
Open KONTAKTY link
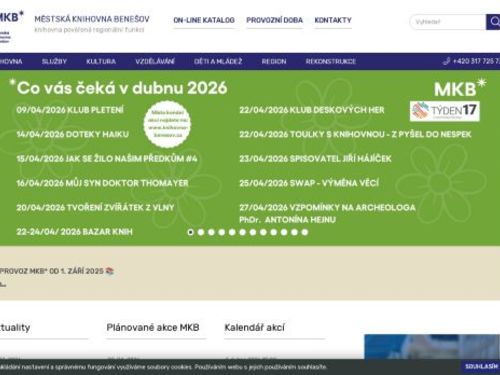coord(333,20)
